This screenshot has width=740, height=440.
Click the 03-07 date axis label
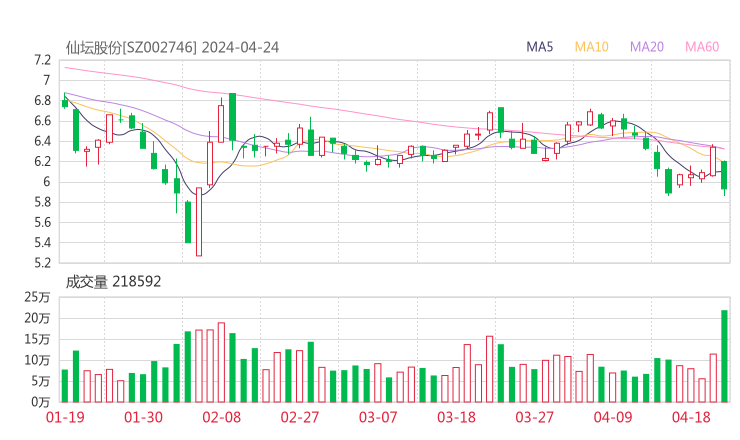pyautogui.click(x=378, y=417)
